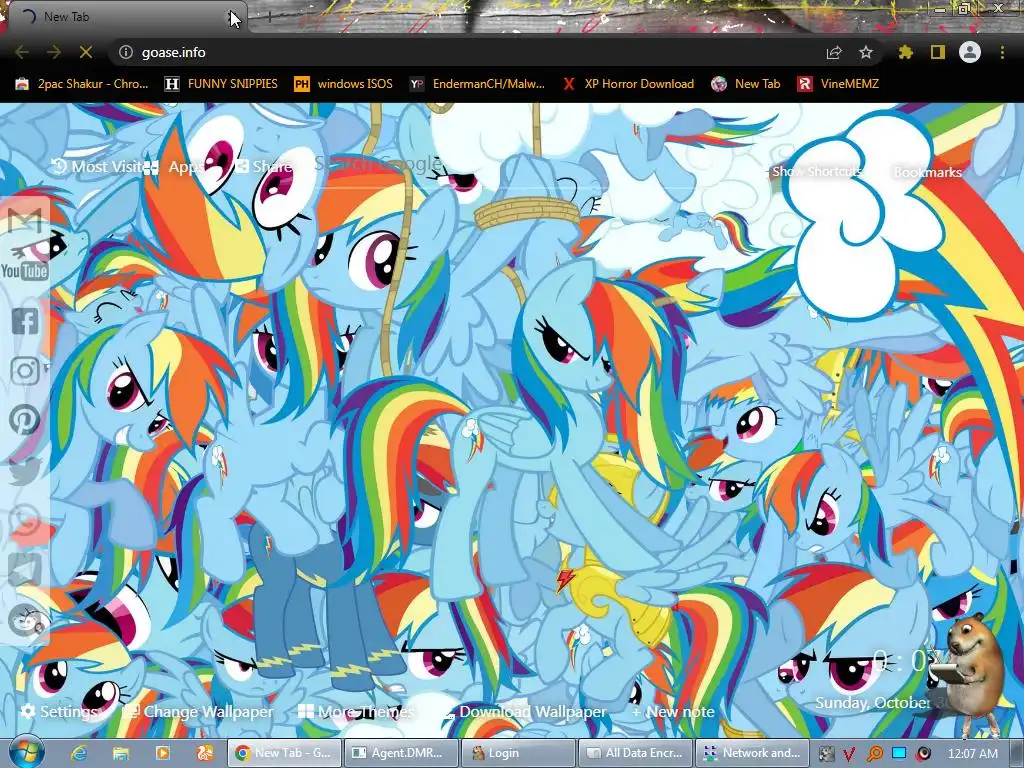Share this page using the share icon
Image resolution: width=1024 pixels, height=768 pixels.
pos(834,52)
